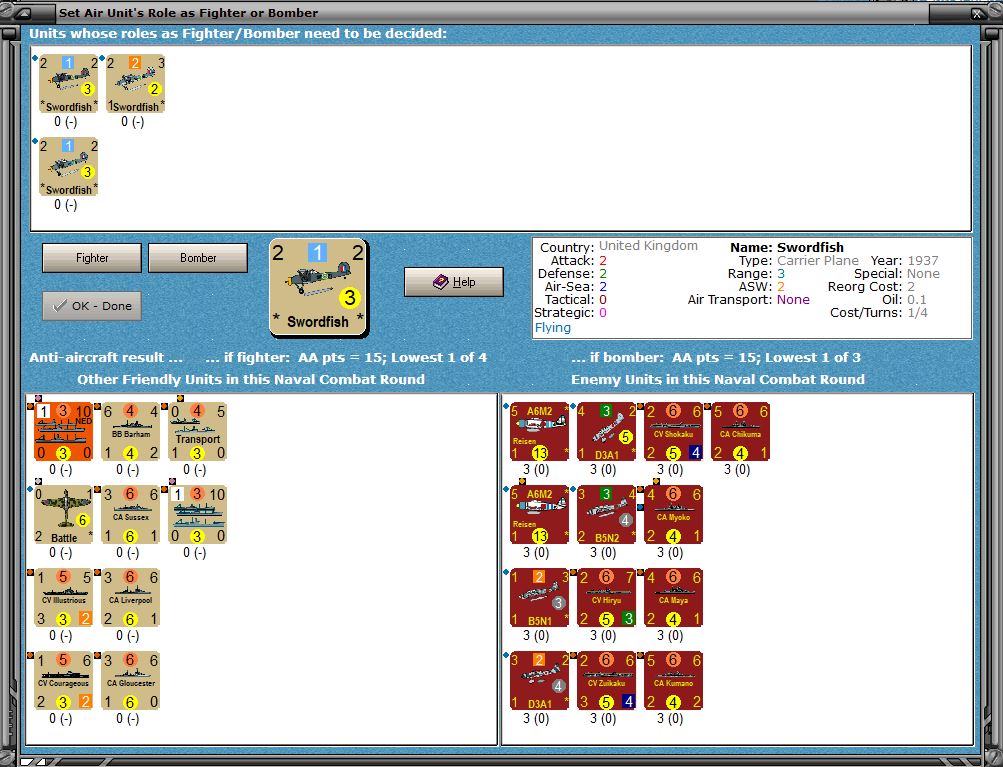
Task: Click the 'Year: 1937' value
Action: pyautogui.click(x=904, y=260)
